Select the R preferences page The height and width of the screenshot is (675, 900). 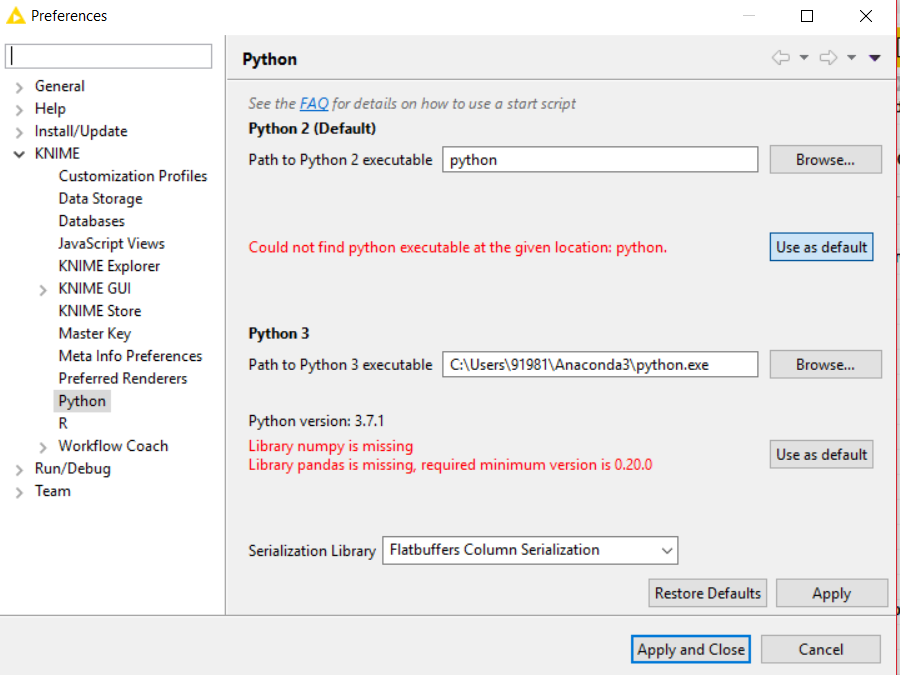click(x=63, y=423)
